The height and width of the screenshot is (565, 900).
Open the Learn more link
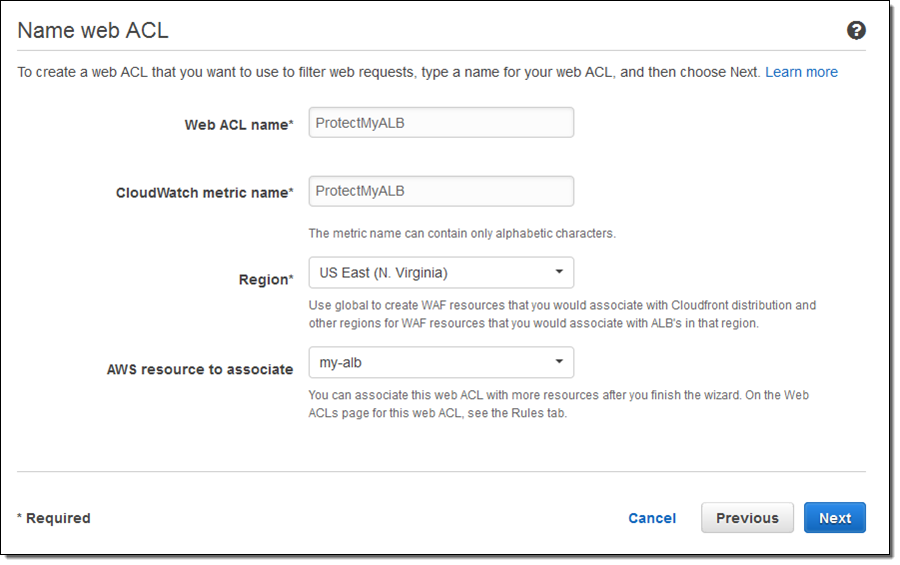(x=801, y=72)
